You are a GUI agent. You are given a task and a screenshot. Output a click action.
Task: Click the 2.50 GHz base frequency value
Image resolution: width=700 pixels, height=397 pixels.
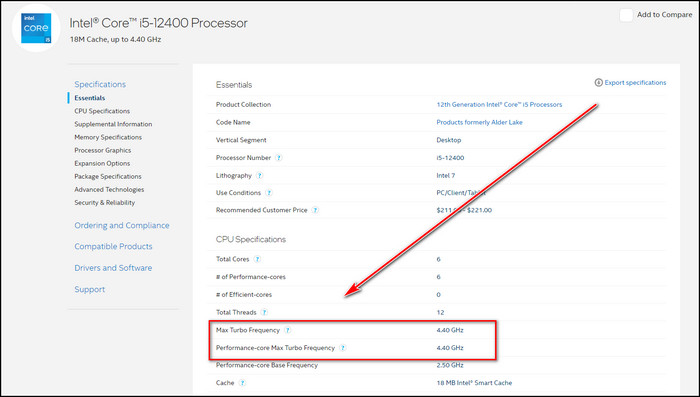tap(450, 365)
